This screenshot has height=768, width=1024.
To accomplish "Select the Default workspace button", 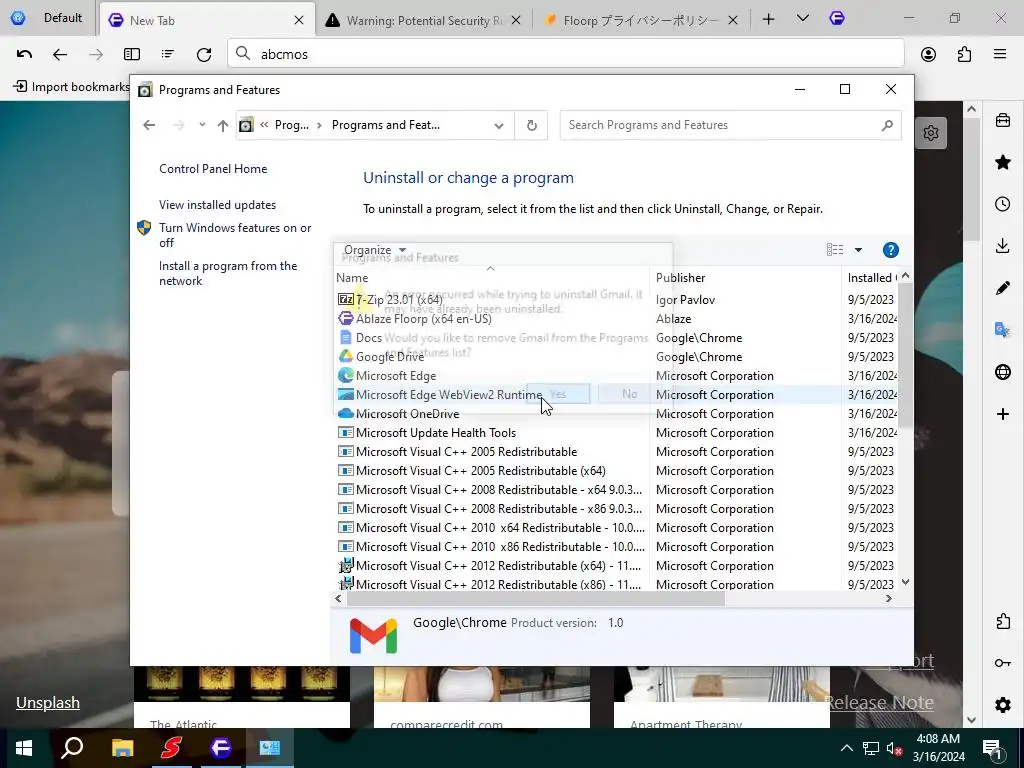I will pyautogui.click(x=47, y=18).
